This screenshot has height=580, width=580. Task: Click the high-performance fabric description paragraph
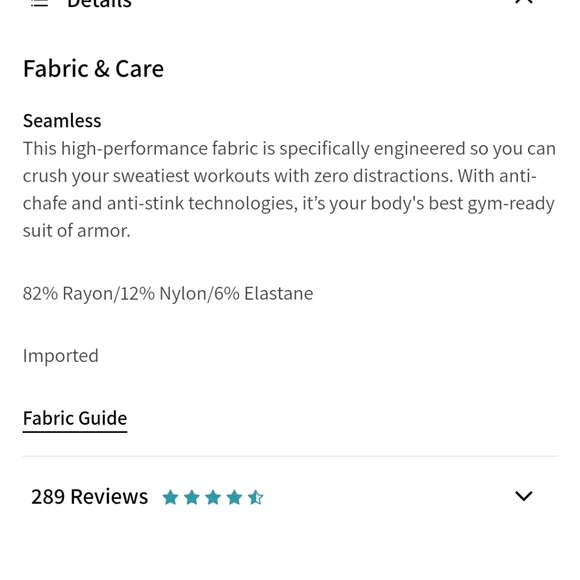coord(289,189)
